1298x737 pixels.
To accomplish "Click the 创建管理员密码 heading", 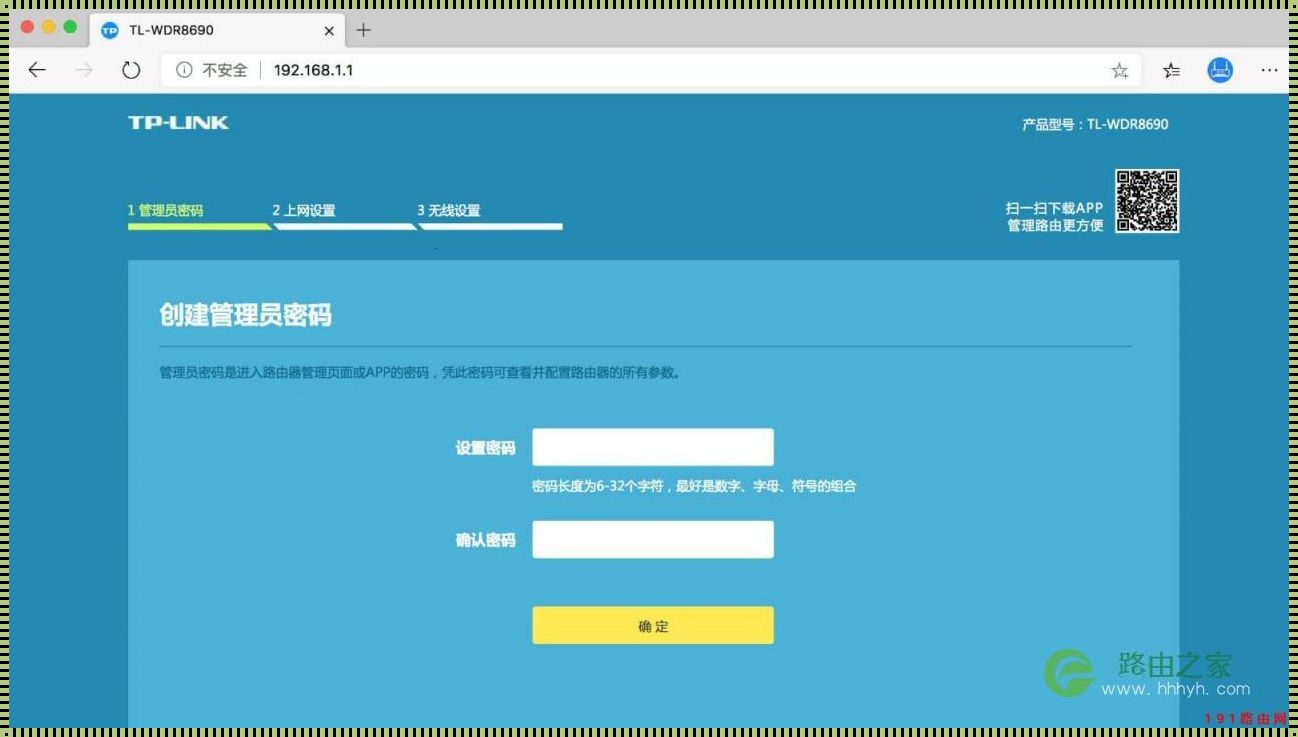I will point(246,315).
